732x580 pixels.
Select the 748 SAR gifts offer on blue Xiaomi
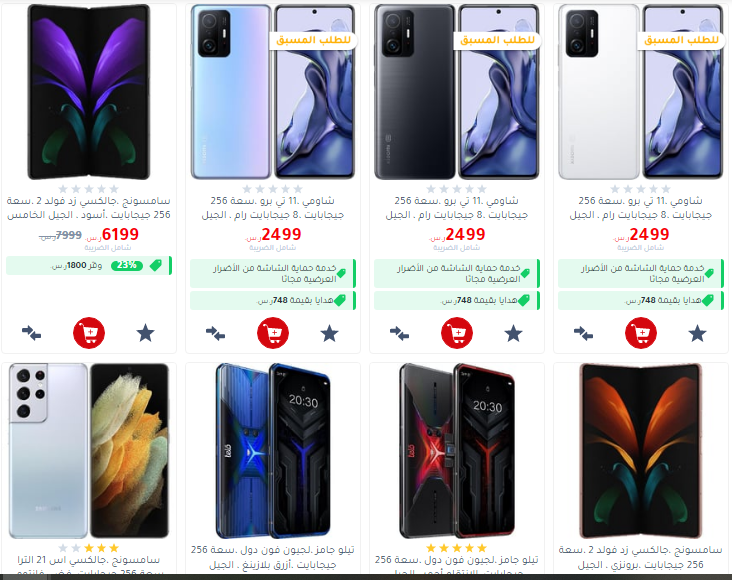click(x=273, y=300)
